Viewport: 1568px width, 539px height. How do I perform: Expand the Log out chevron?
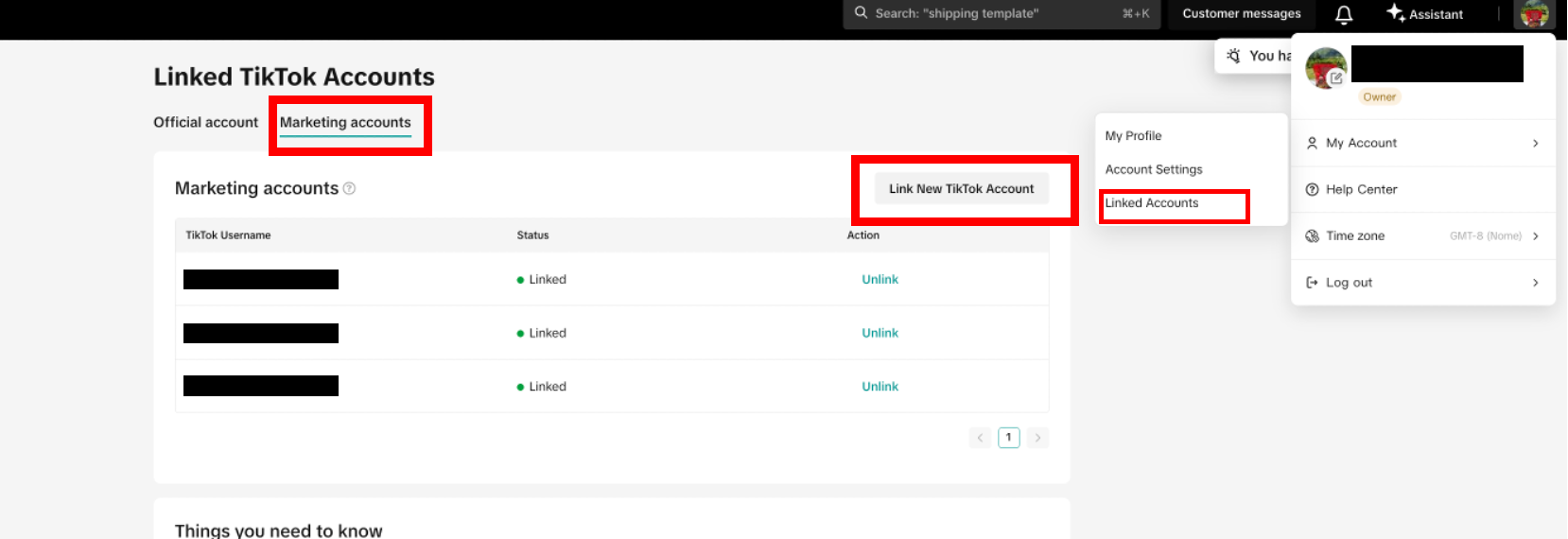pos(1535,282)
